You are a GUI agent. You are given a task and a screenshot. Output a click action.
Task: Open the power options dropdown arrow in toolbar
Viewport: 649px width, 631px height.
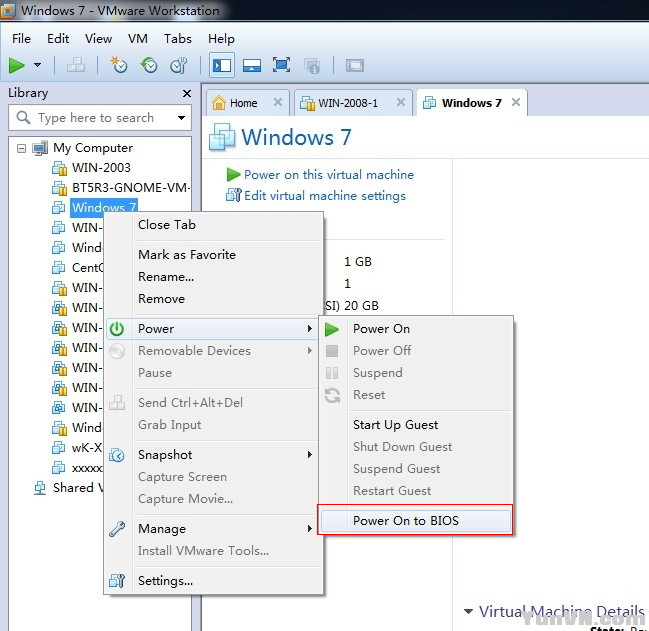38,65
